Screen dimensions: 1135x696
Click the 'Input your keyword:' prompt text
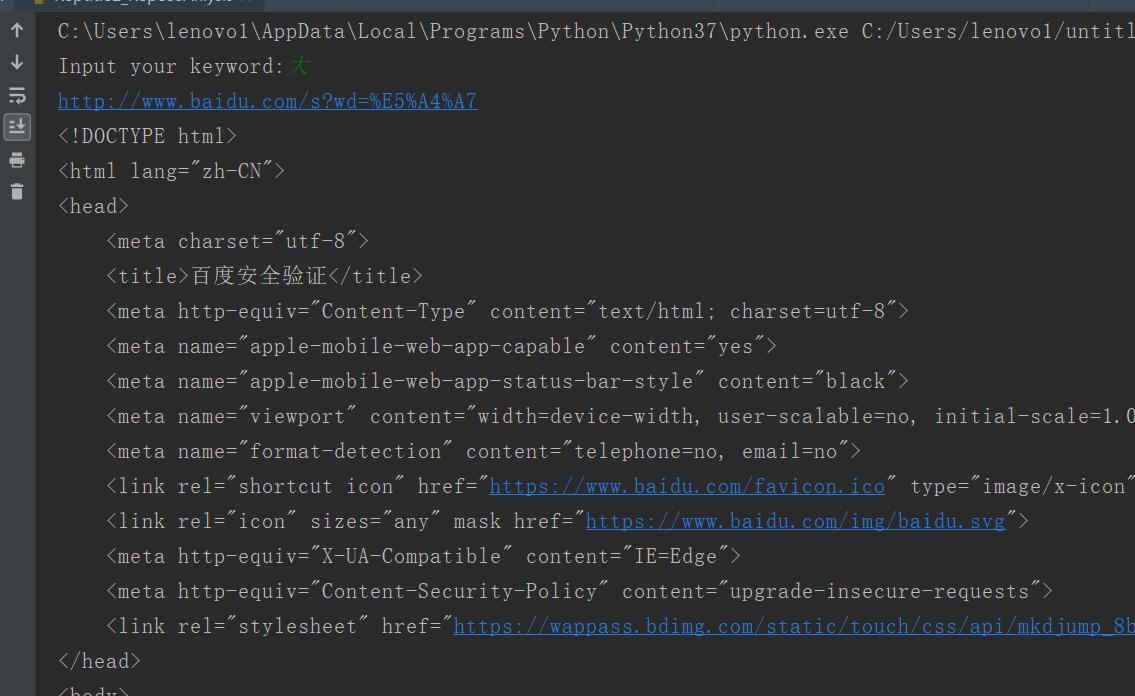point(171,67)
